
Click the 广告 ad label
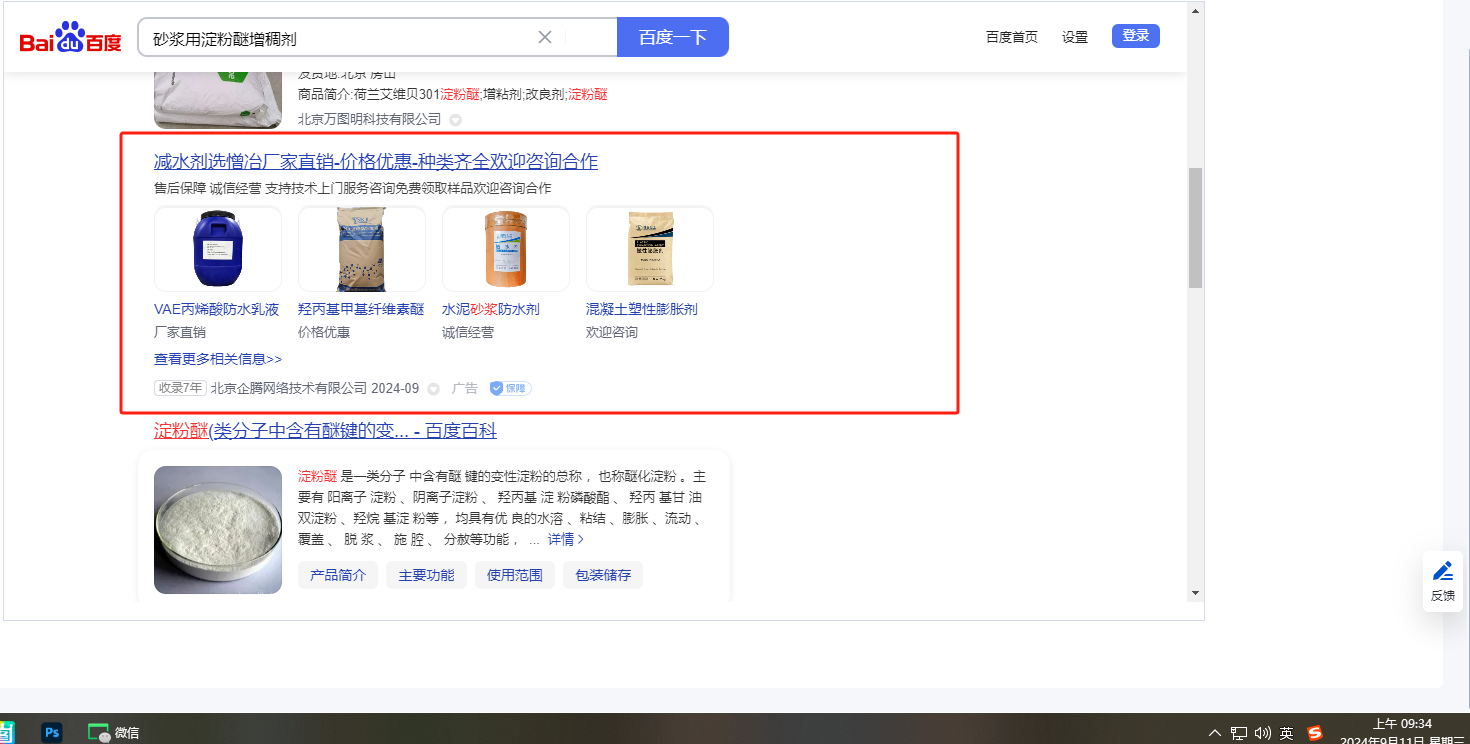pos(465,388)
